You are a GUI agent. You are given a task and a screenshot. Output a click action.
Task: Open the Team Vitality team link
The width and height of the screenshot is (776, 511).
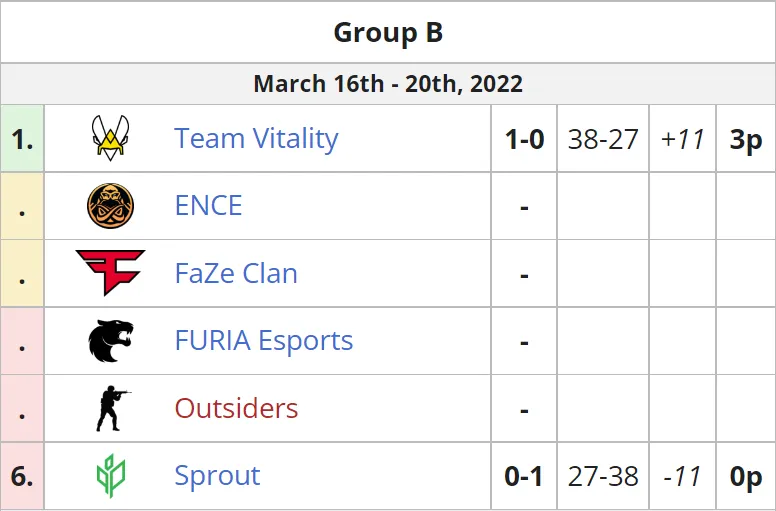256,138
